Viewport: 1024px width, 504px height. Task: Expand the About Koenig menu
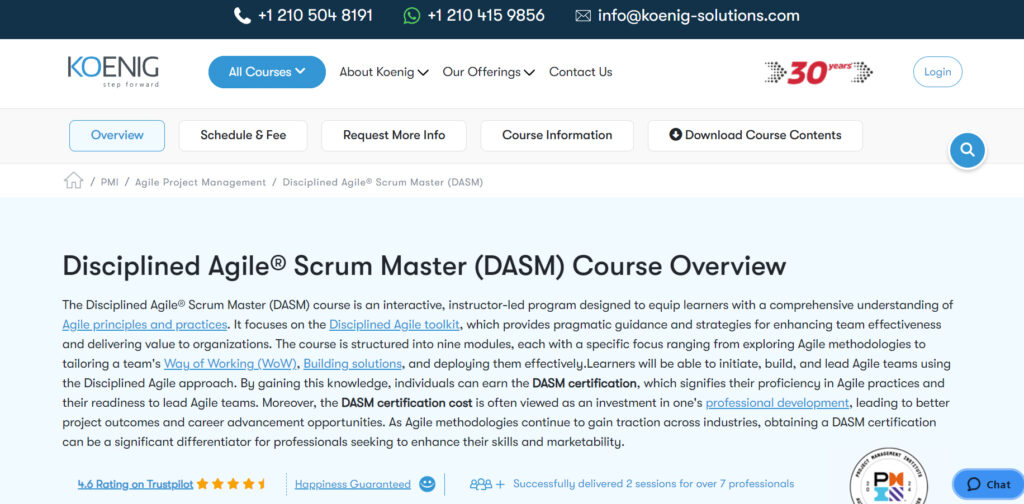coord(384,72)
